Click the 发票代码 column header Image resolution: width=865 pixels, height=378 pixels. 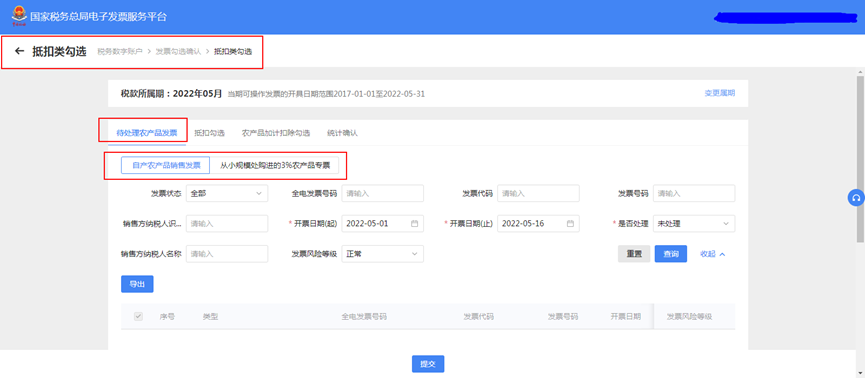coord(478,317)
